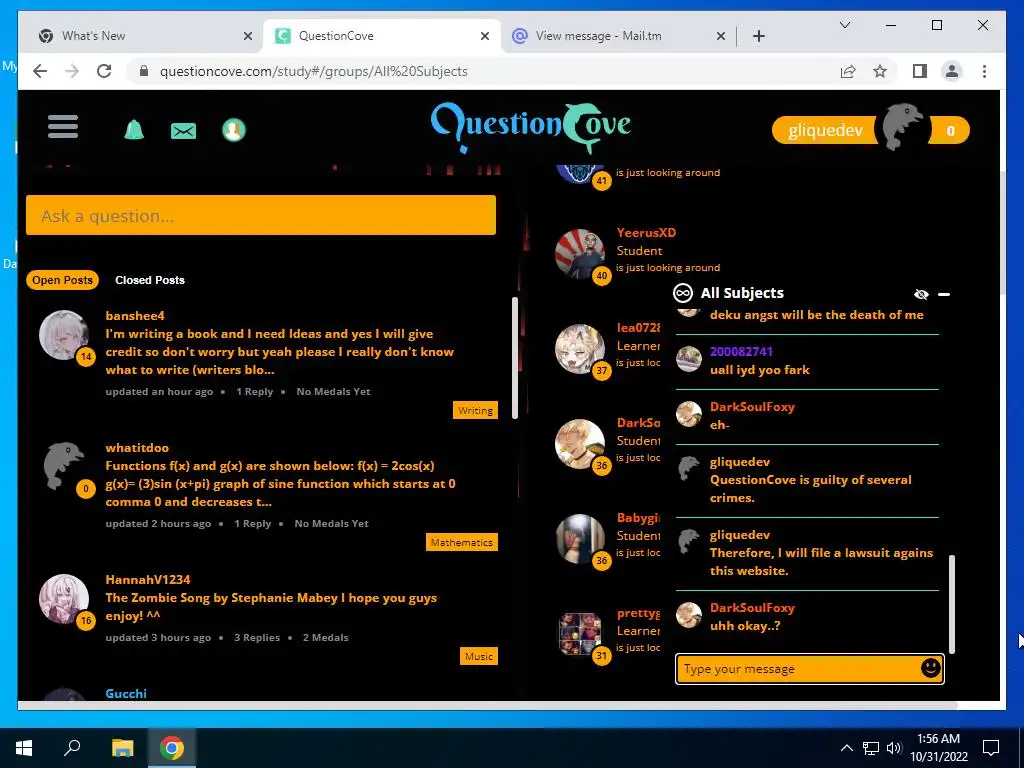
Task: Open banshee4's writing a book post
Action: pos(280,351)
